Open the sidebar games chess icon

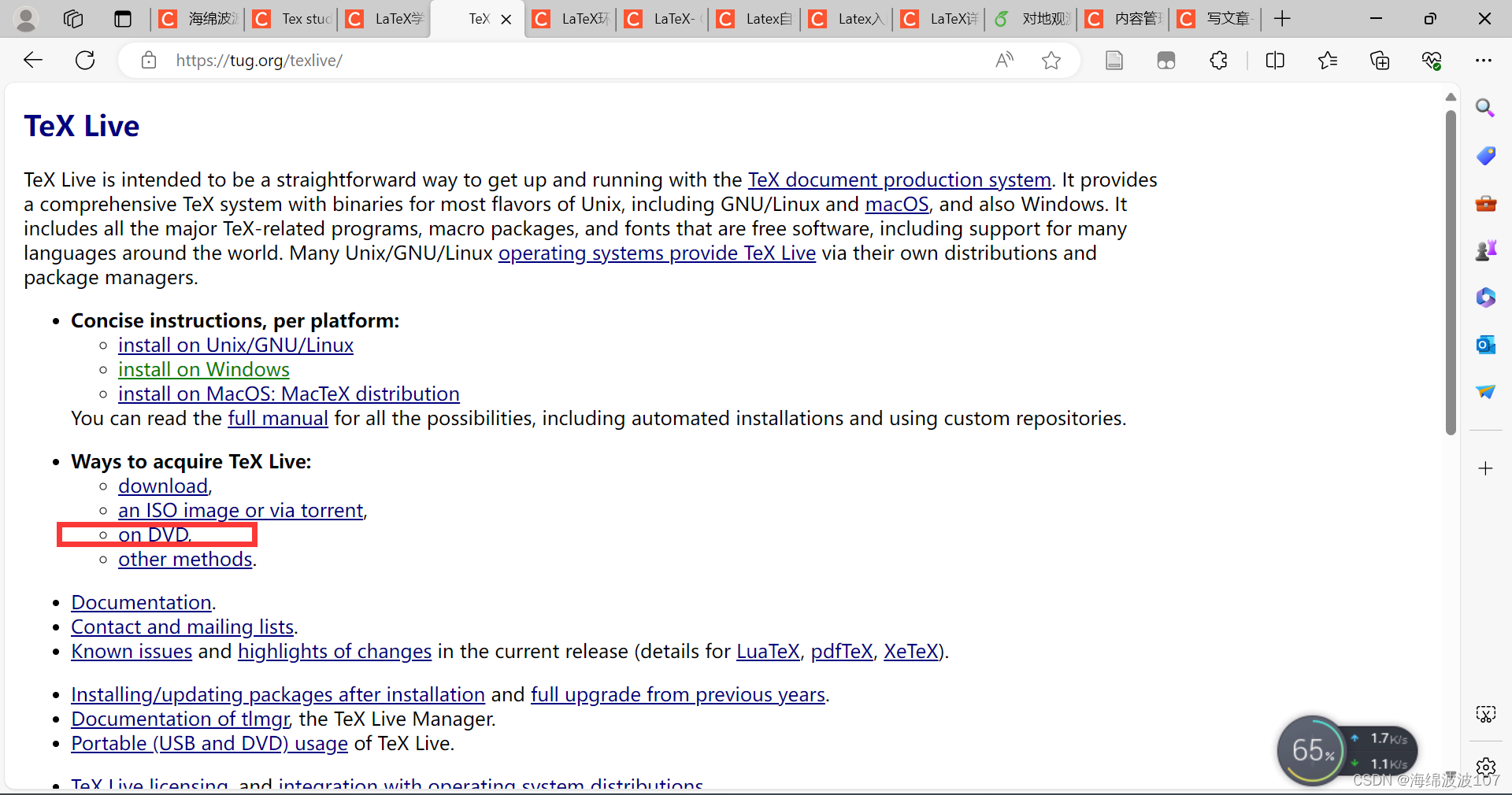click(1485, 250)
